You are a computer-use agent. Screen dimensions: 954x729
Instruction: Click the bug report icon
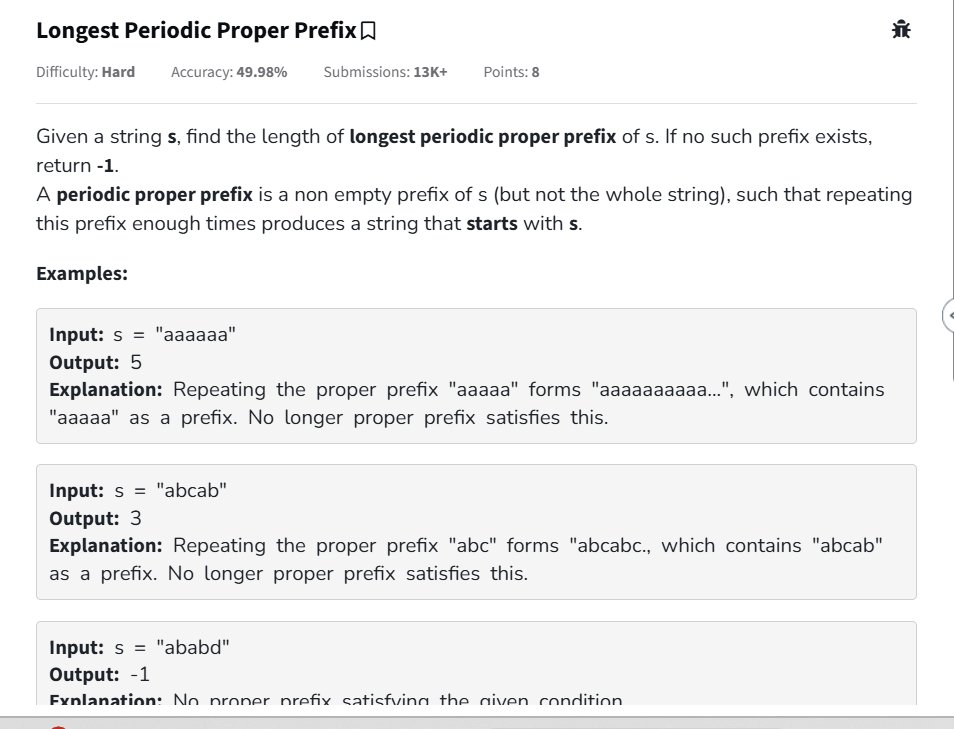pyautogui.click(x=900, y=30)
